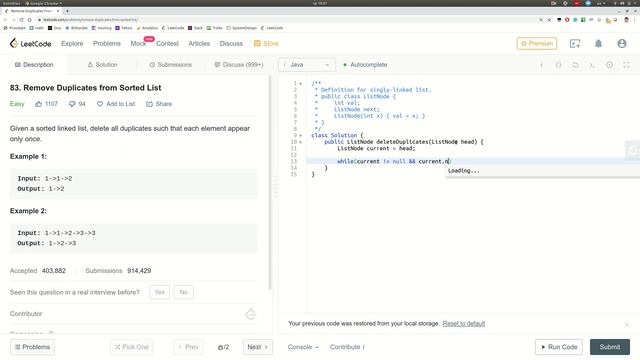The width and height of the screenshot is (640, 360).
Task: Answer Yes to seen in interview
Action: click(x=160, y=292)
